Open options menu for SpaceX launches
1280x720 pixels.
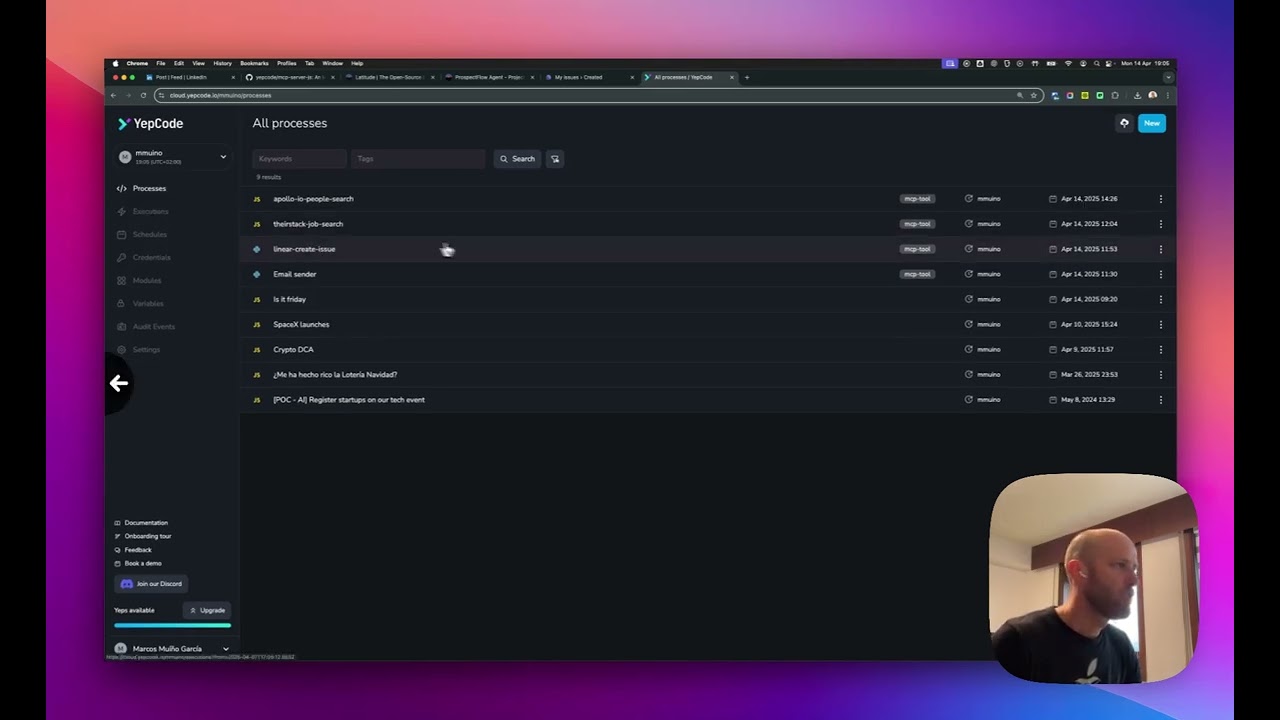tap(1161, 324)
